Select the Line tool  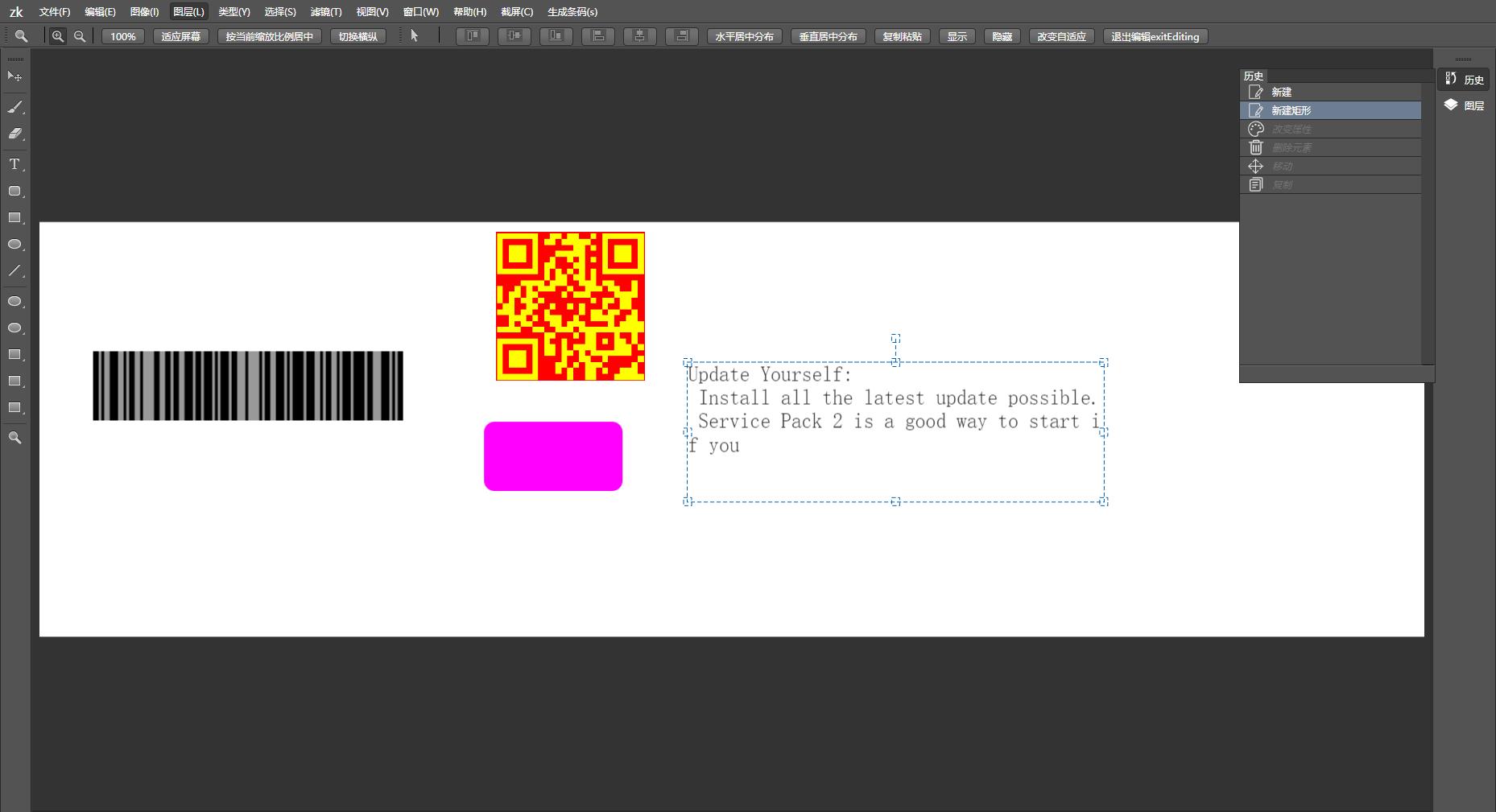tap(14, 271)
